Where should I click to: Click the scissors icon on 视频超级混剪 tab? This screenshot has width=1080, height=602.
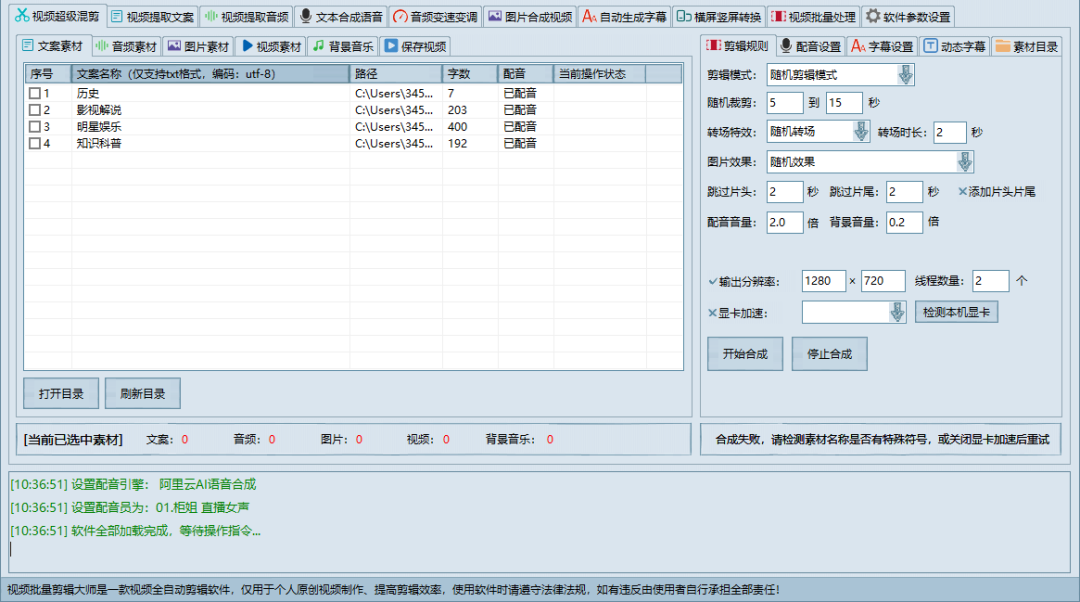pyautogui.click(x=21, y=16)
